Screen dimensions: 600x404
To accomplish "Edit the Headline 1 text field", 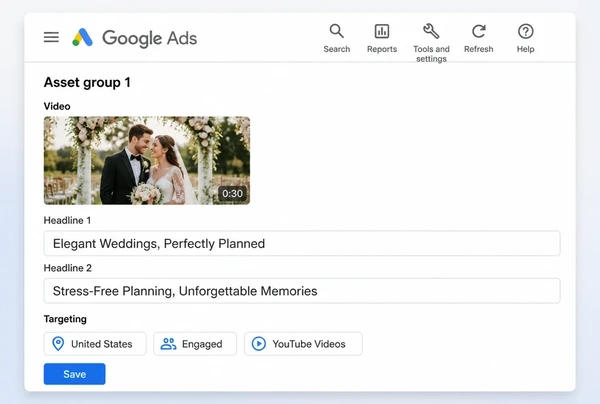I will pos(302,243).
